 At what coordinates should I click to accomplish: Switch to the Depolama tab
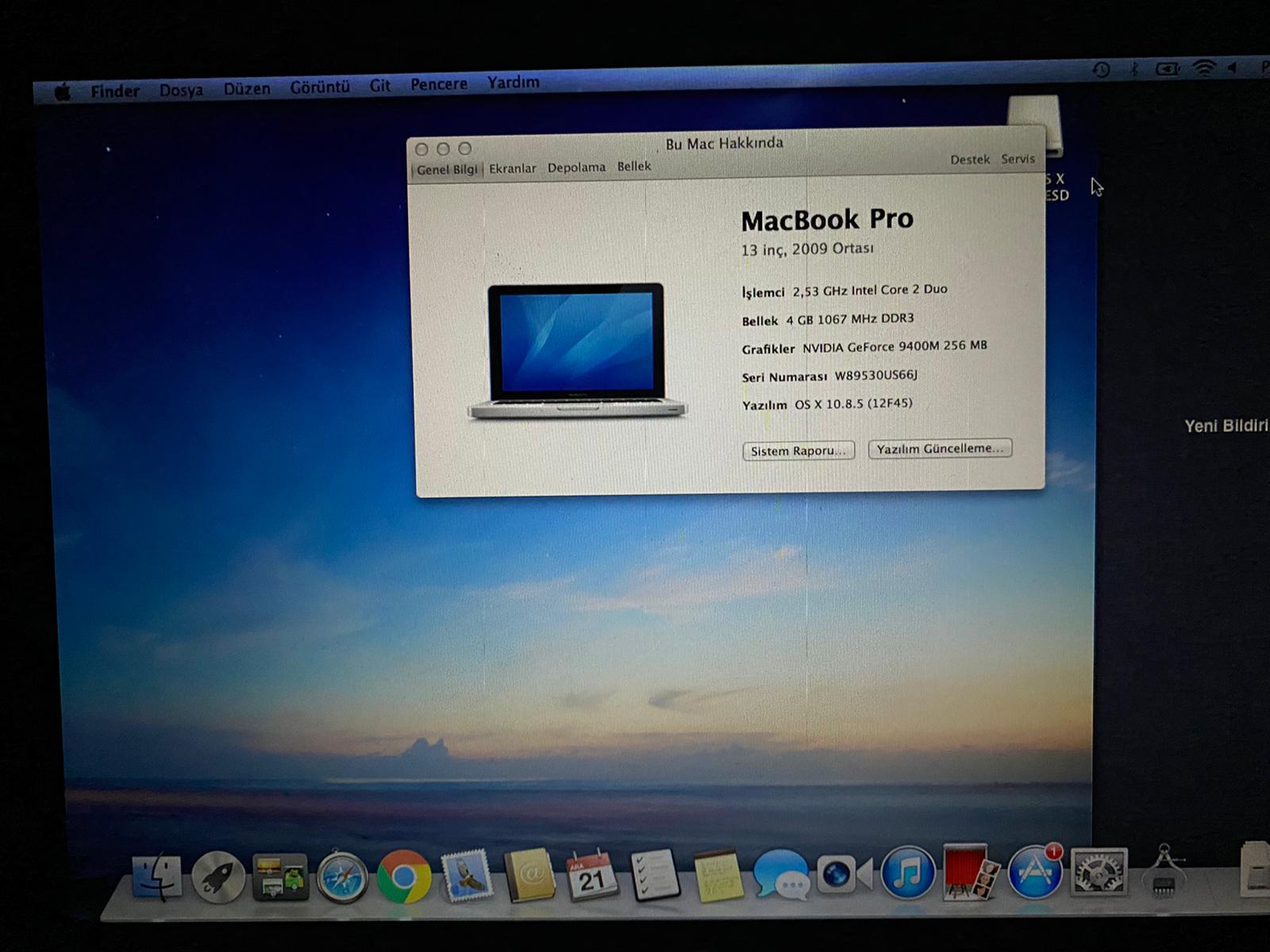576,167
